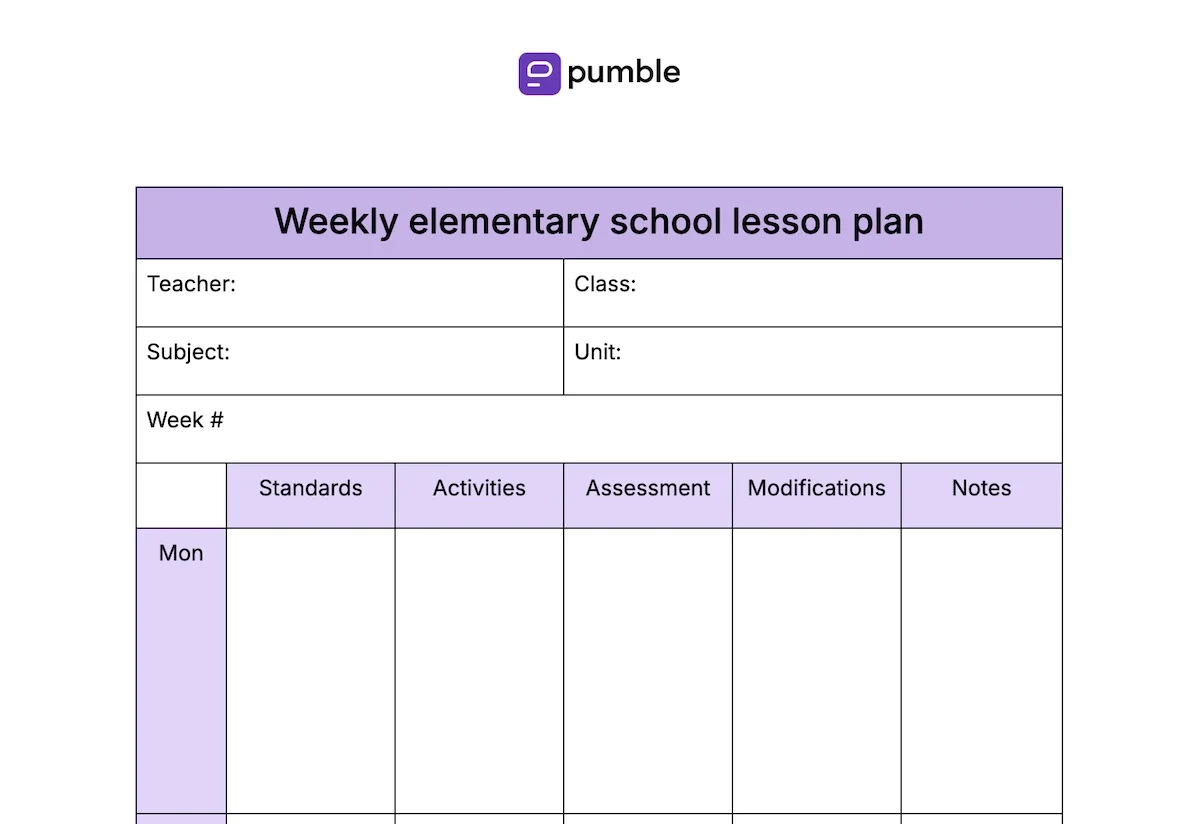1200x824 pixels.
Task: Click the Standards column header
Action: click(x=311, y=489)
